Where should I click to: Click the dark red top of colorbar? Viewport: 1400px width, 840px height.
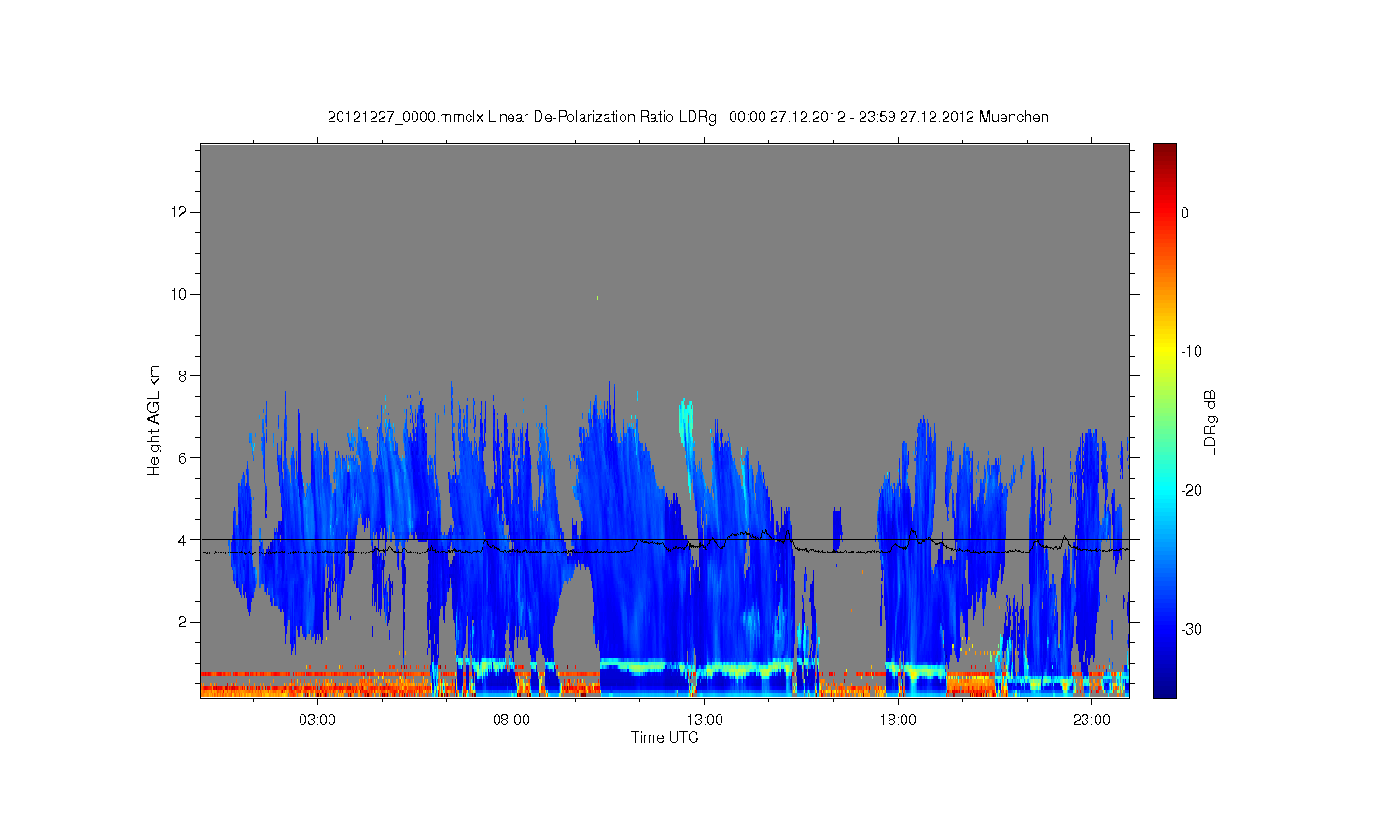pos(1164,151)
